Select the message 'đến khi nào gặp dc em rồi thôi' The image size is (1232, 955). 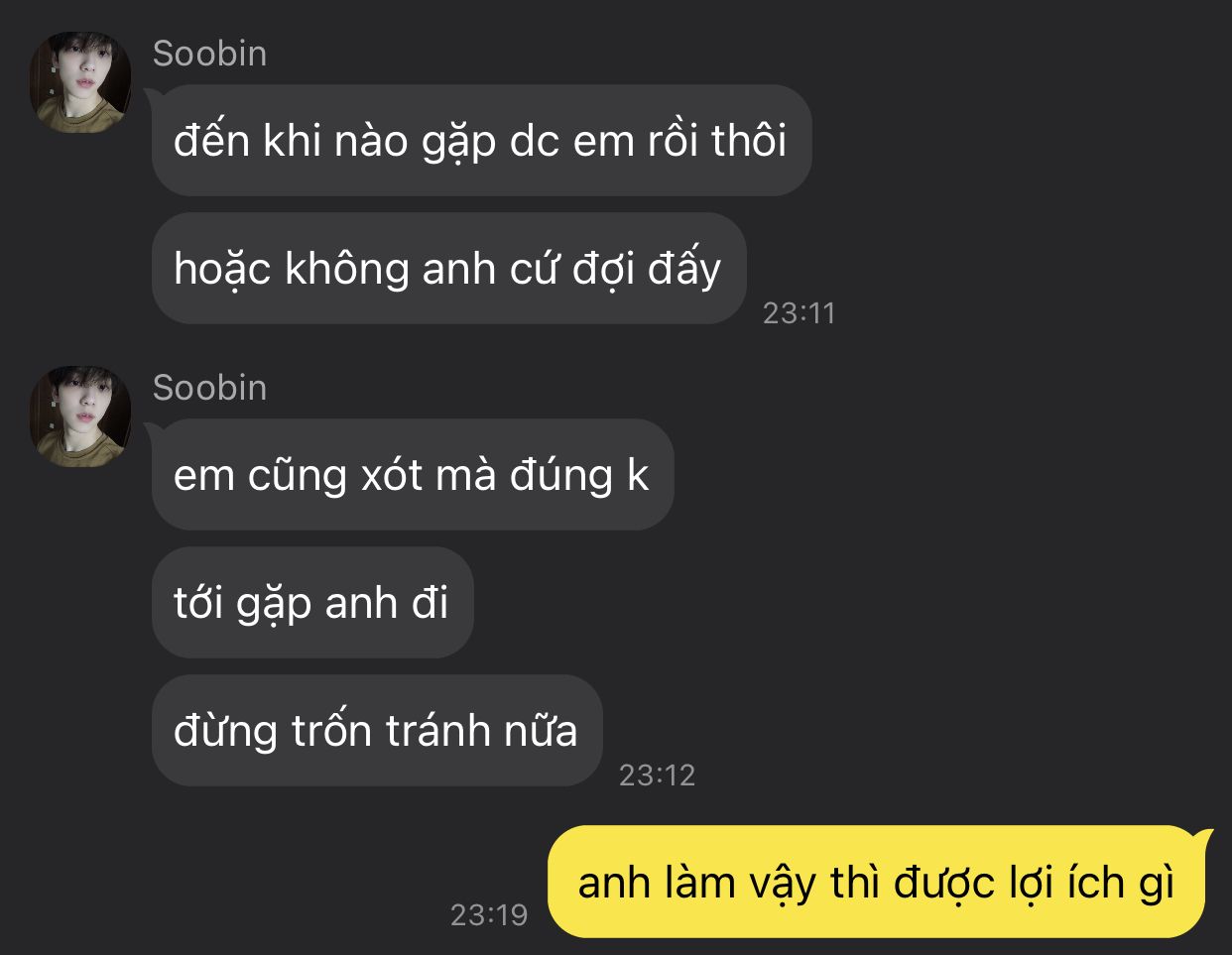(481, 141)
